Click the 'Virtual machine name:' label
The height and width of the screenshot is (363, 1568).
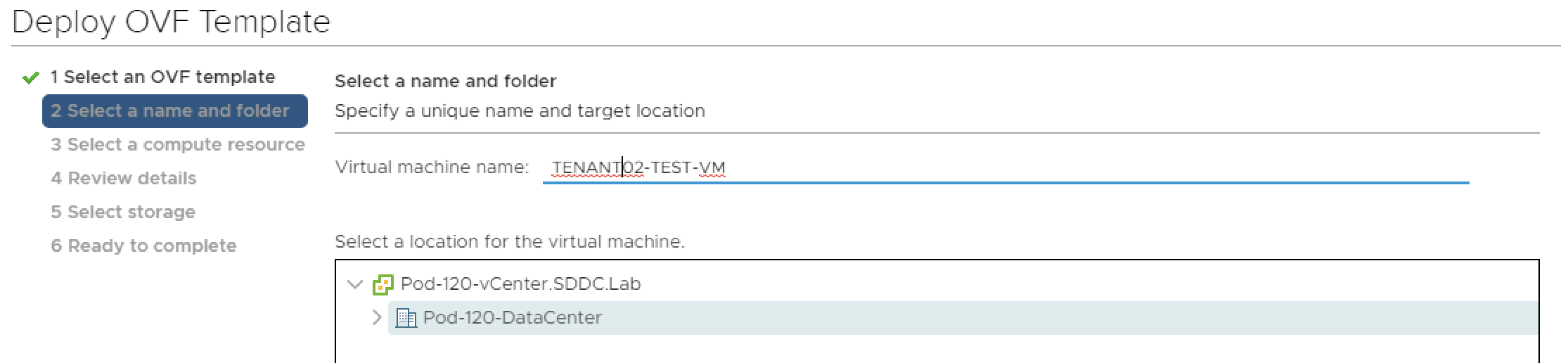click(x=432, y=167)
